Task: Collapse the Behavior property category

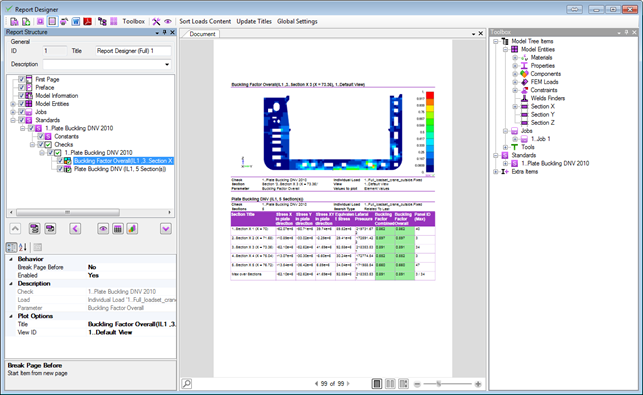Action: pos(11,259)
